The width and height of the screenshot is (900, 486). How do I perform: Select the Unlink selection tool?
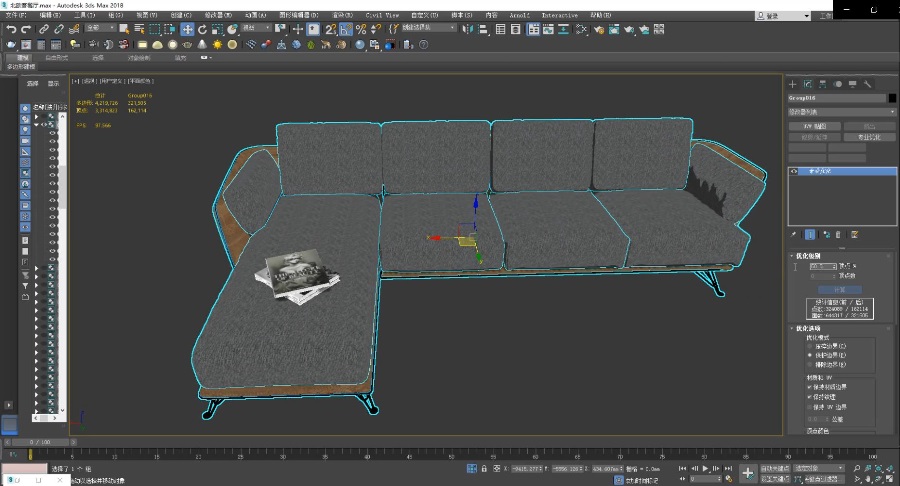(59, 29)
